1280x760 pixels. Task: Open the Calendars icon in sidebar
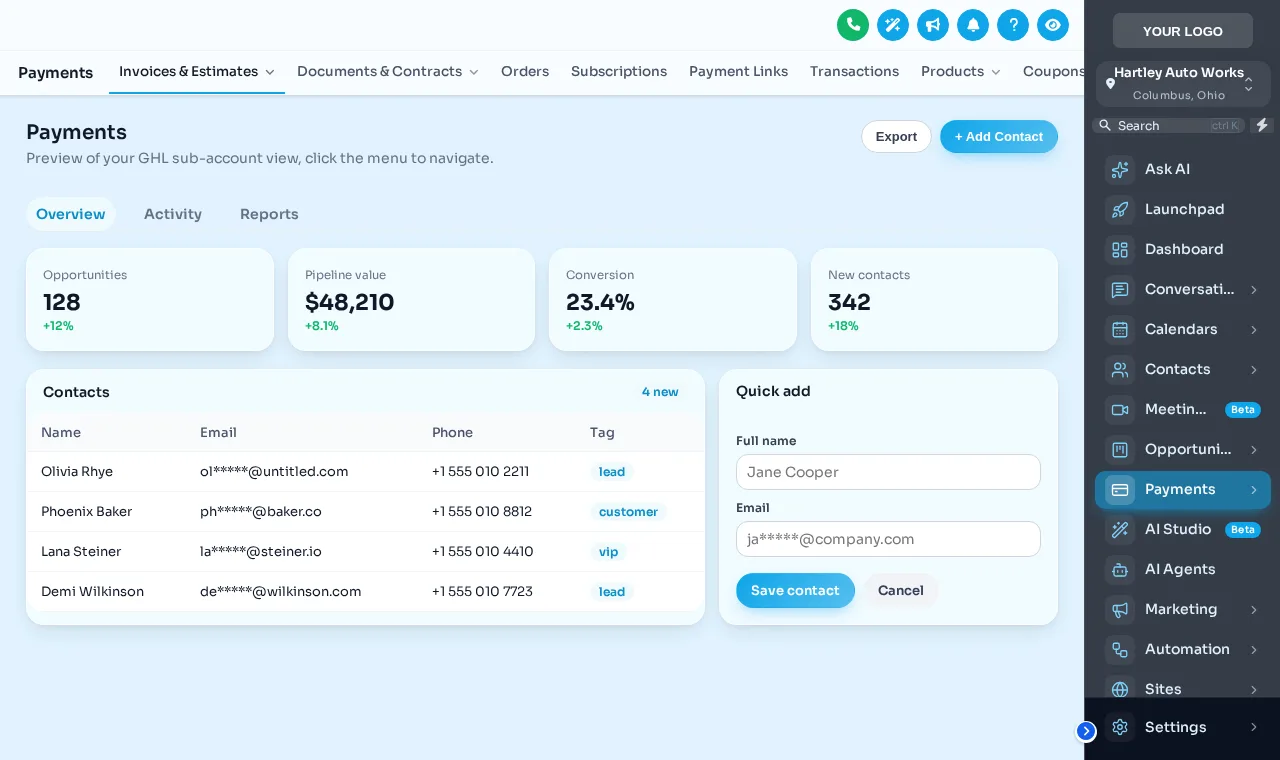tap(1120, 329)
